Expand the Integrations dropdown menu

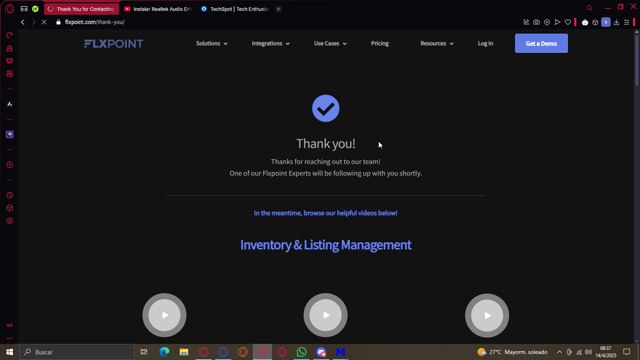pyautogui.click(x=270, y=43)
